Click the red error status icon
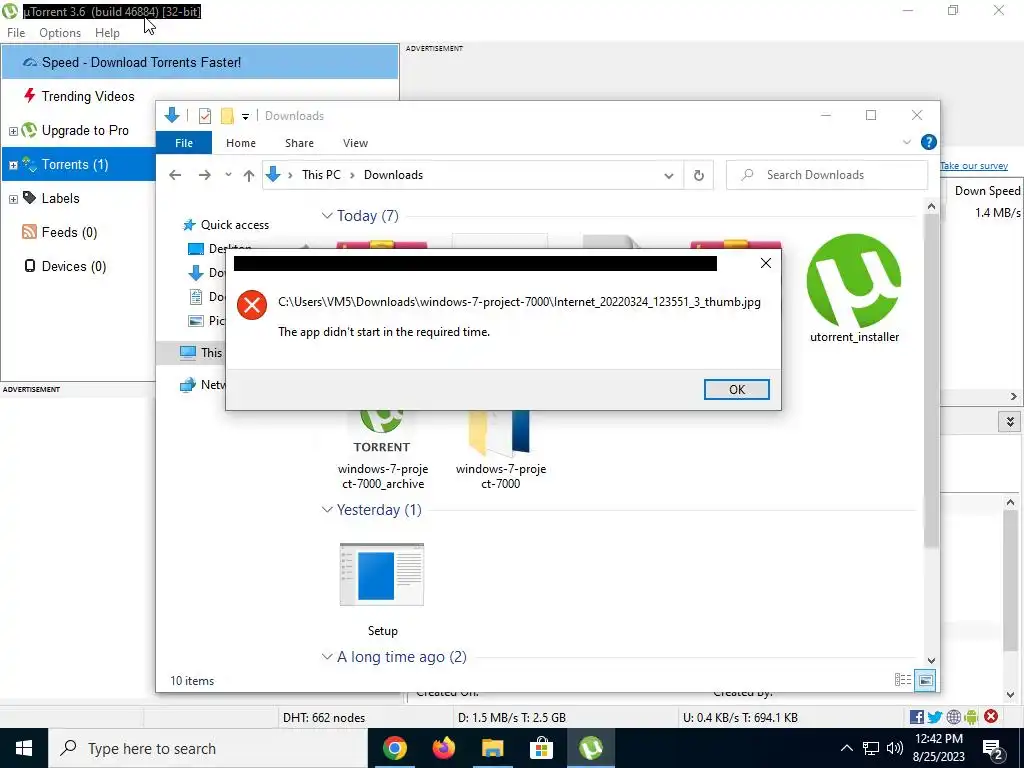Screen dimensions: 1024x768 (x=991, y=716)
